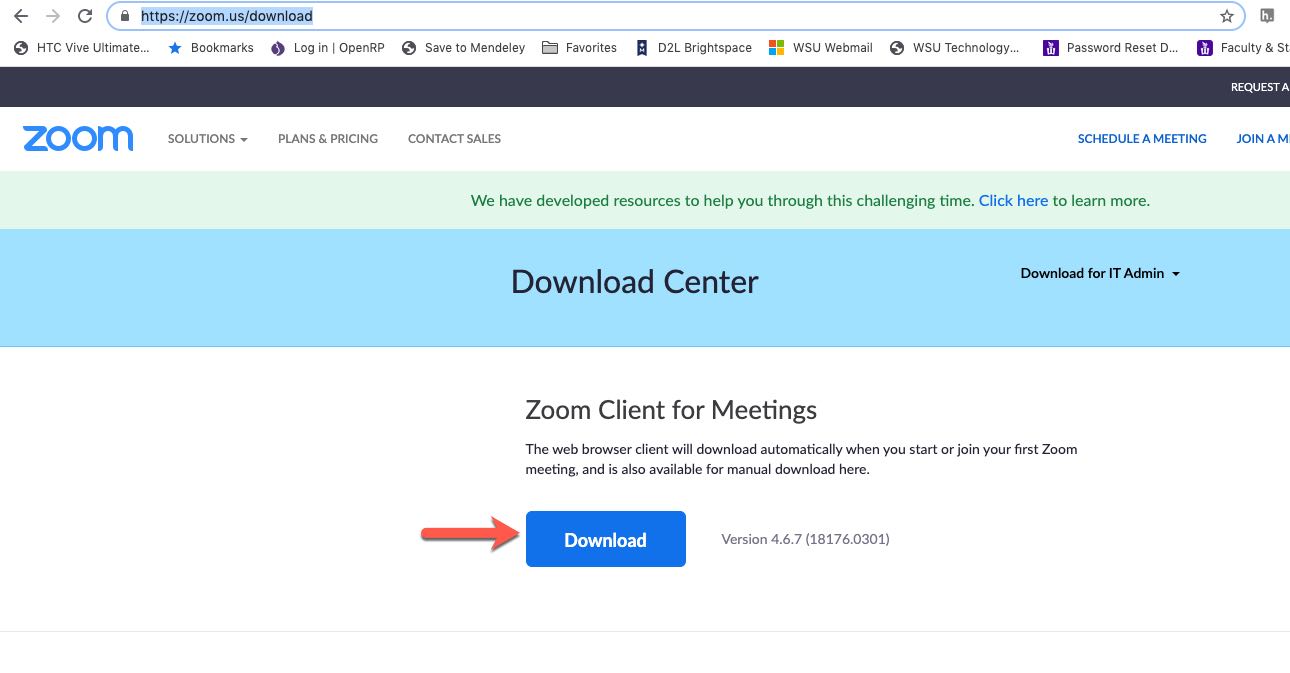The height and width of the screenshot is (673, 1290).
Task: Click the browser back arrow
Action: point(21,16)
